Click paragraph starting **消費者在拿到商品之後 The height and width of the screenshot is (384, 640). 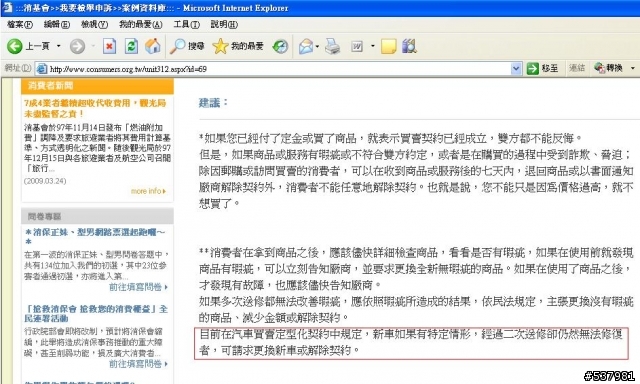pyautogui.click(x=416, y=269)
